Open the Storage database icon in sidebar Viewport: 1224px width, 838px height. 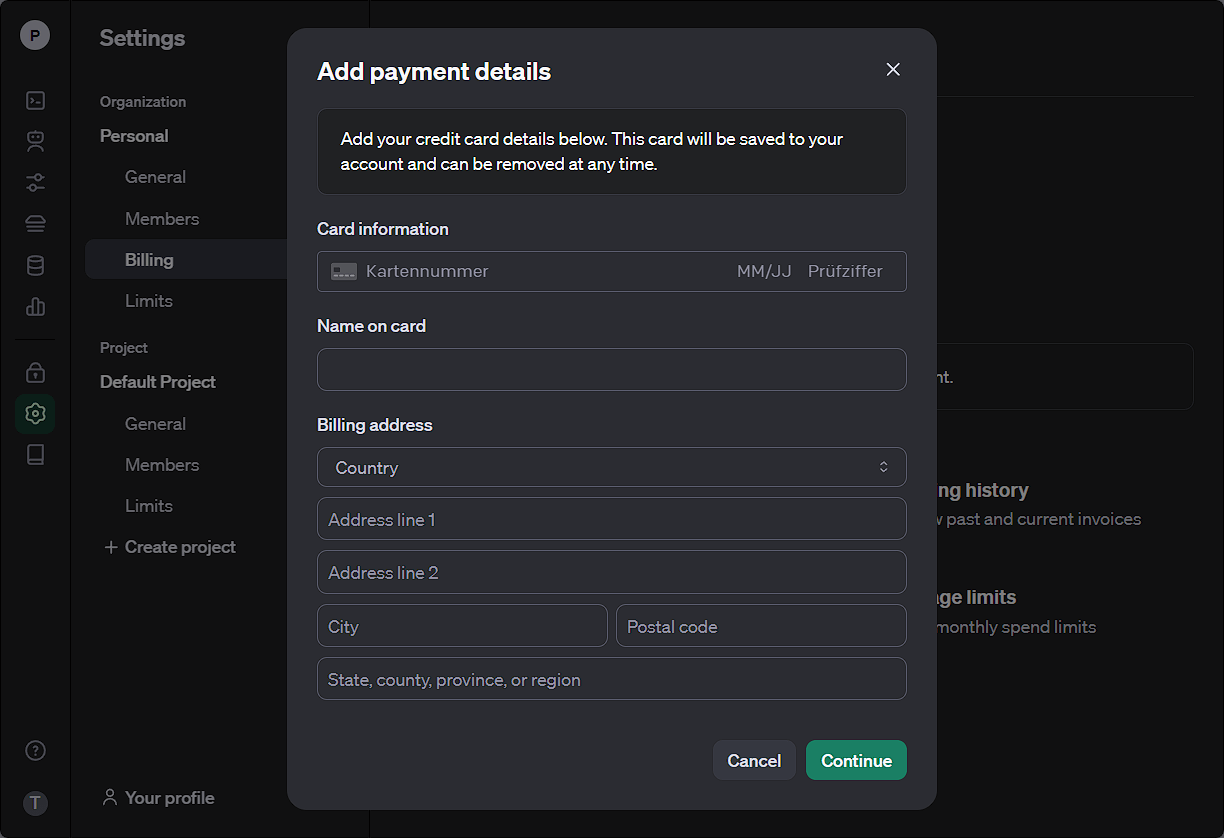35,265
